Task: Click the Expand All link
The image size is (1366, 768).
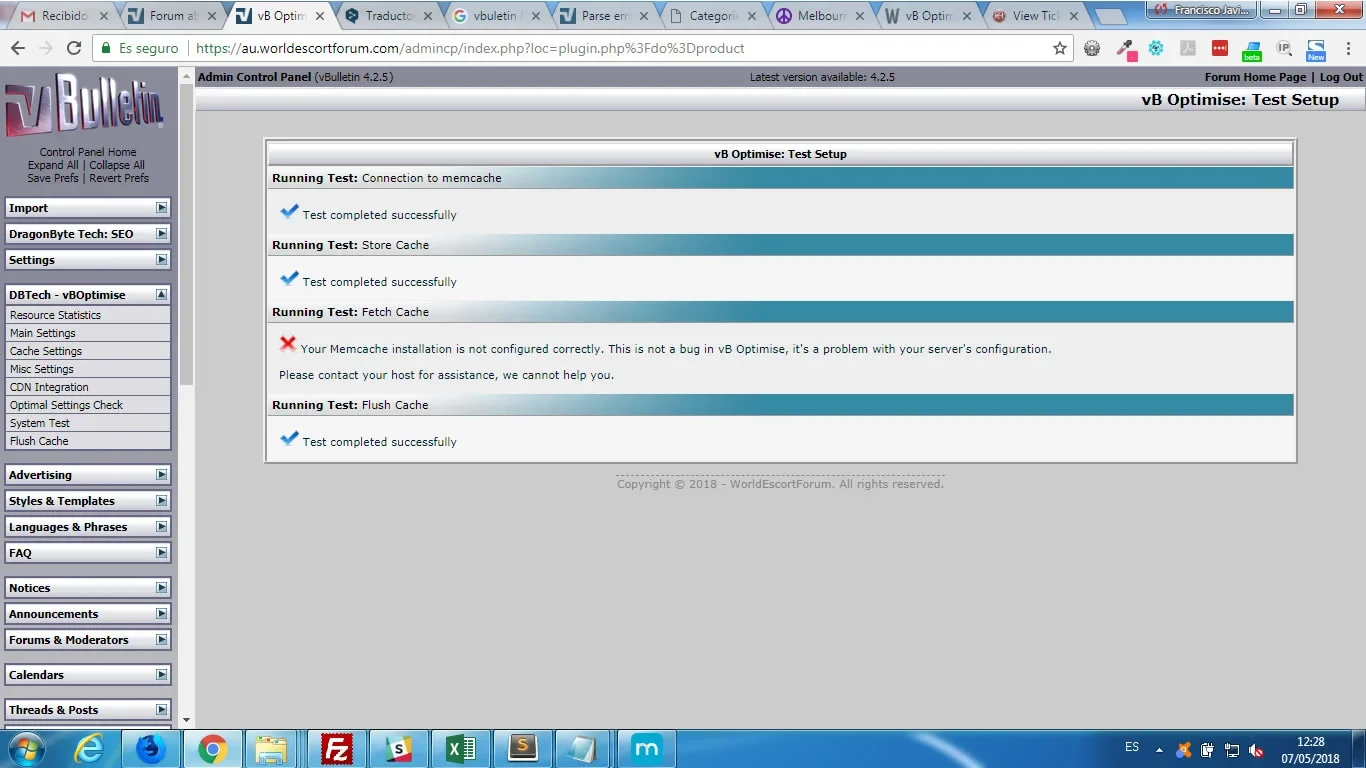Action: pyautogui.click(x=53, y=165)
